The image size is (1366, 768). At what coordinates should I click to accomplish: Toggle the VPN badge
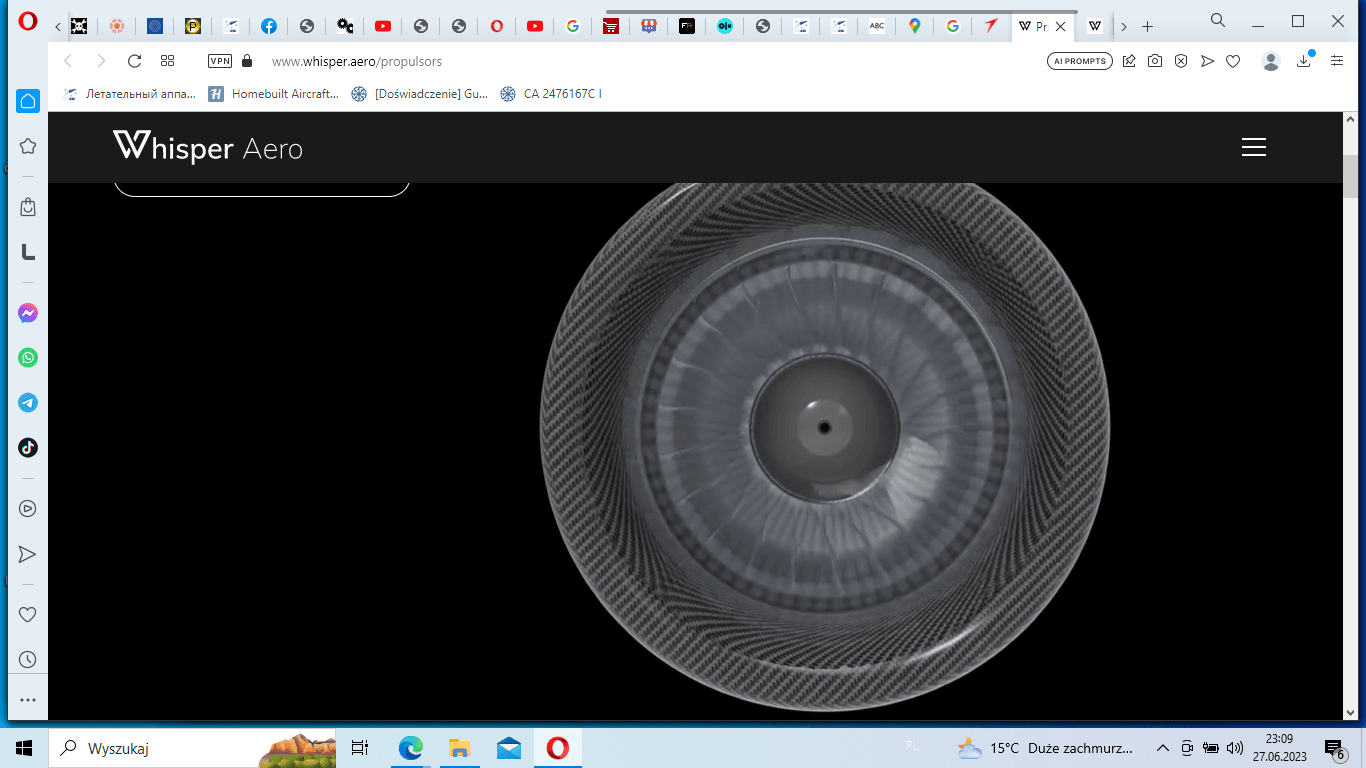pos(220,61)
